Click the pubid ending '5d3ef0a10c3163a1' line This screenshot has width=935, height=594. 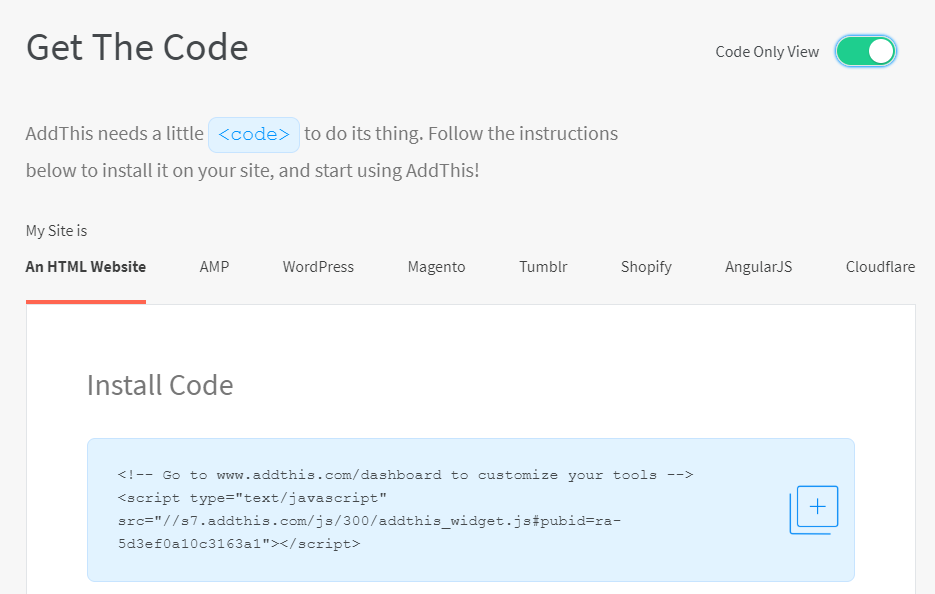(x=239, y=544)
